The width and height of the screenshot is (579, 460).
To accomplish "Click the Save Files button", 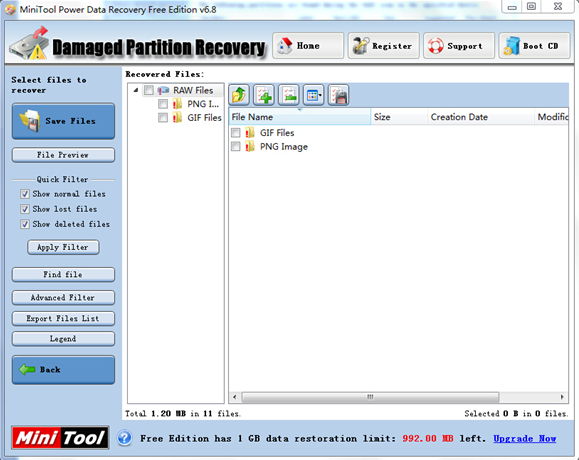I will [63, 121].
